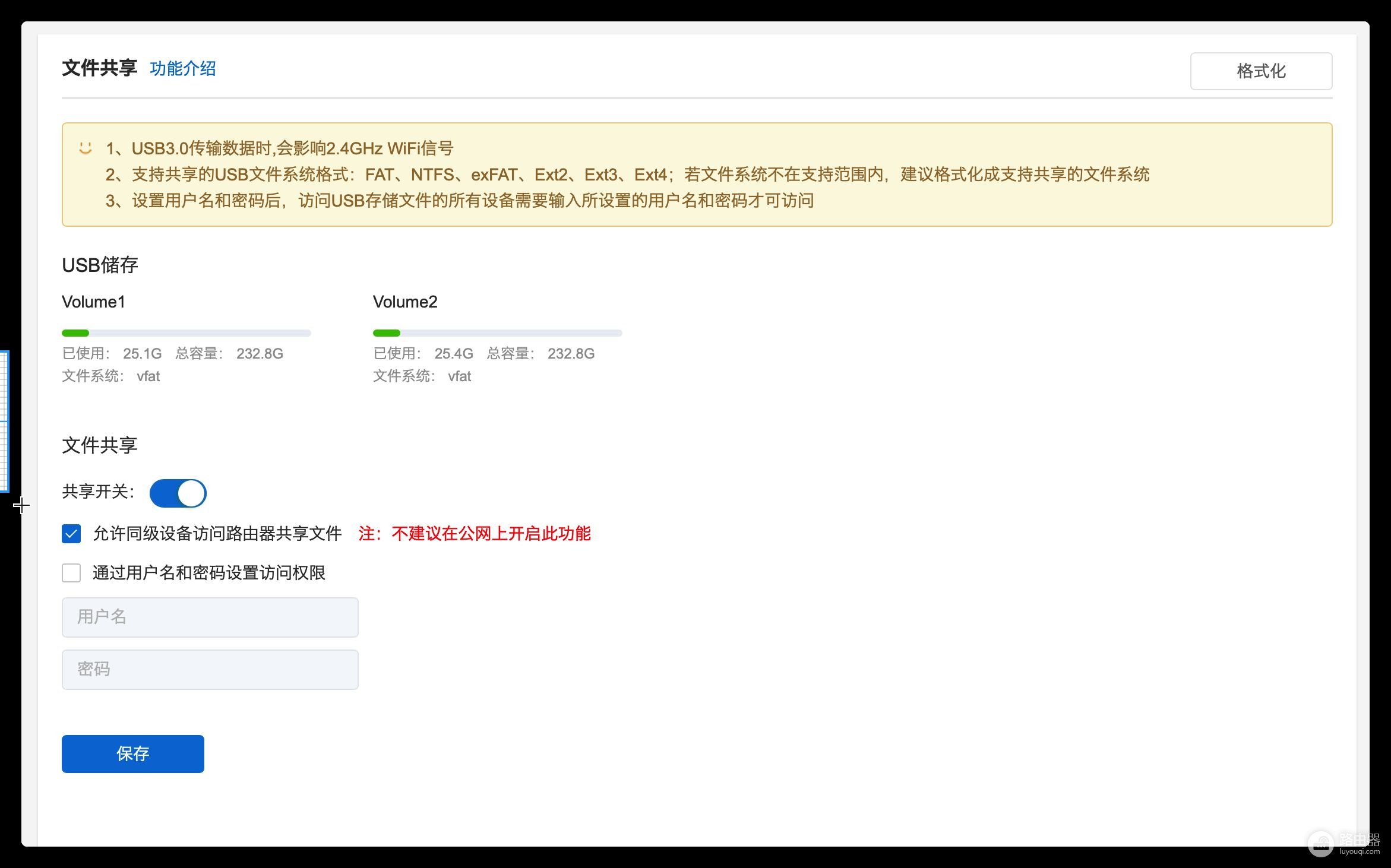This screenshot has height=868, width=1391.
Task: Click Volume2 usage progress bar
Action: 497,333
